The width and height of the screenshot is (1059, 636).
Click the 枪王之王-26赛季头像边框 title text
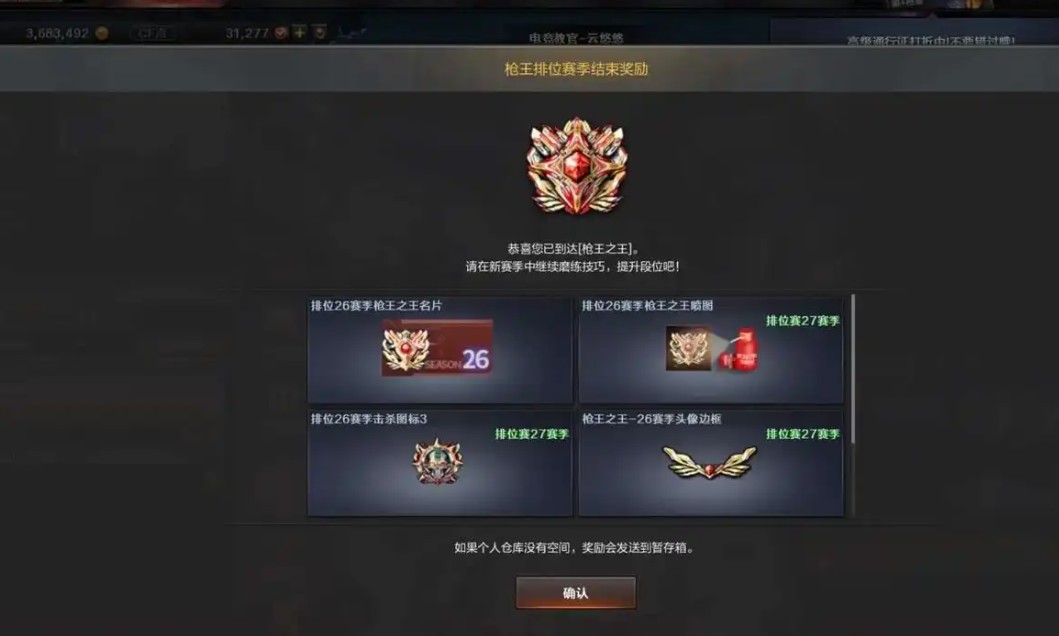[652, 419]
